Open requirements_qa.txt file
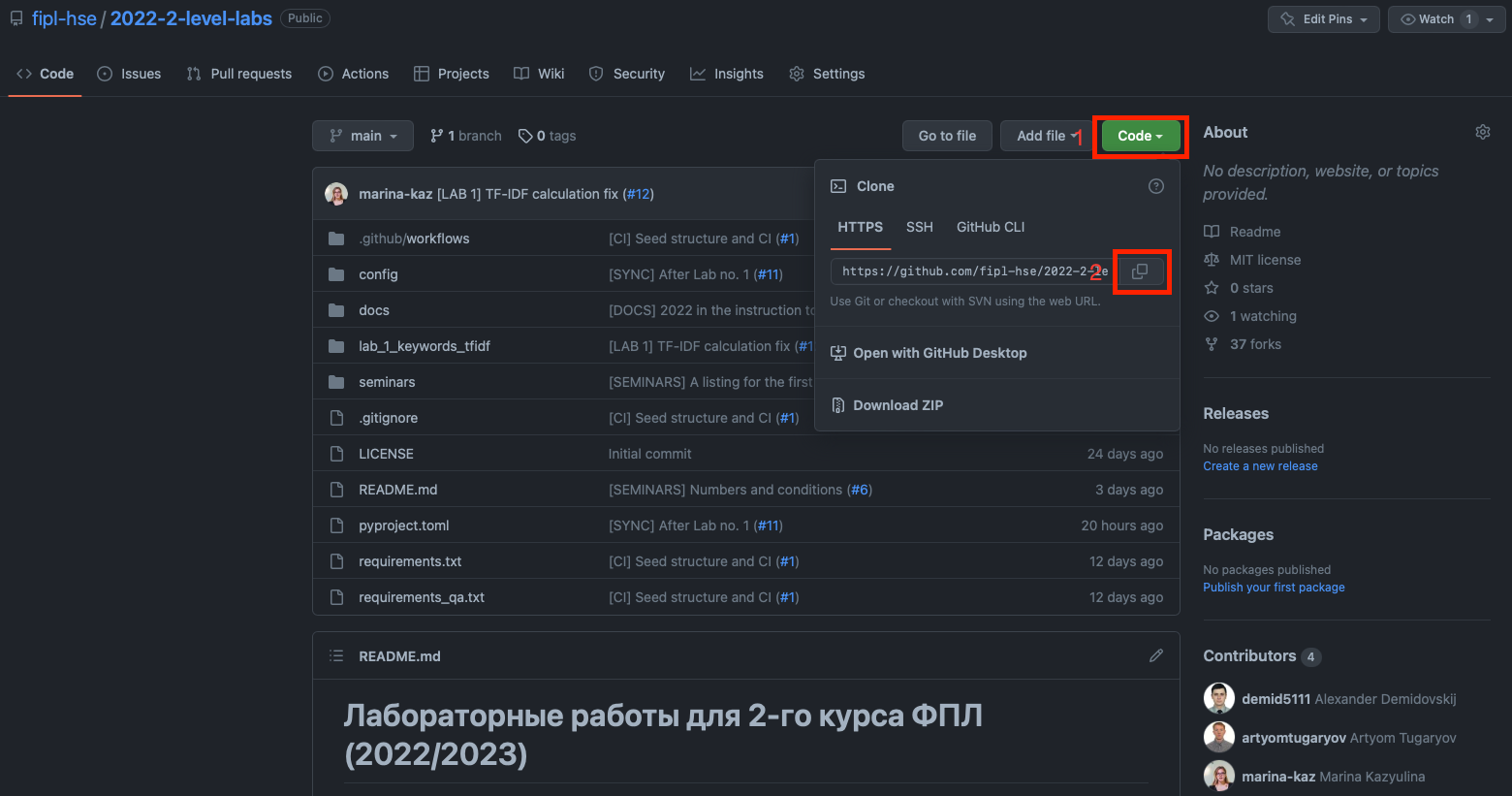The height and width of the screenshot is (796, 1512). click(422, 597)
